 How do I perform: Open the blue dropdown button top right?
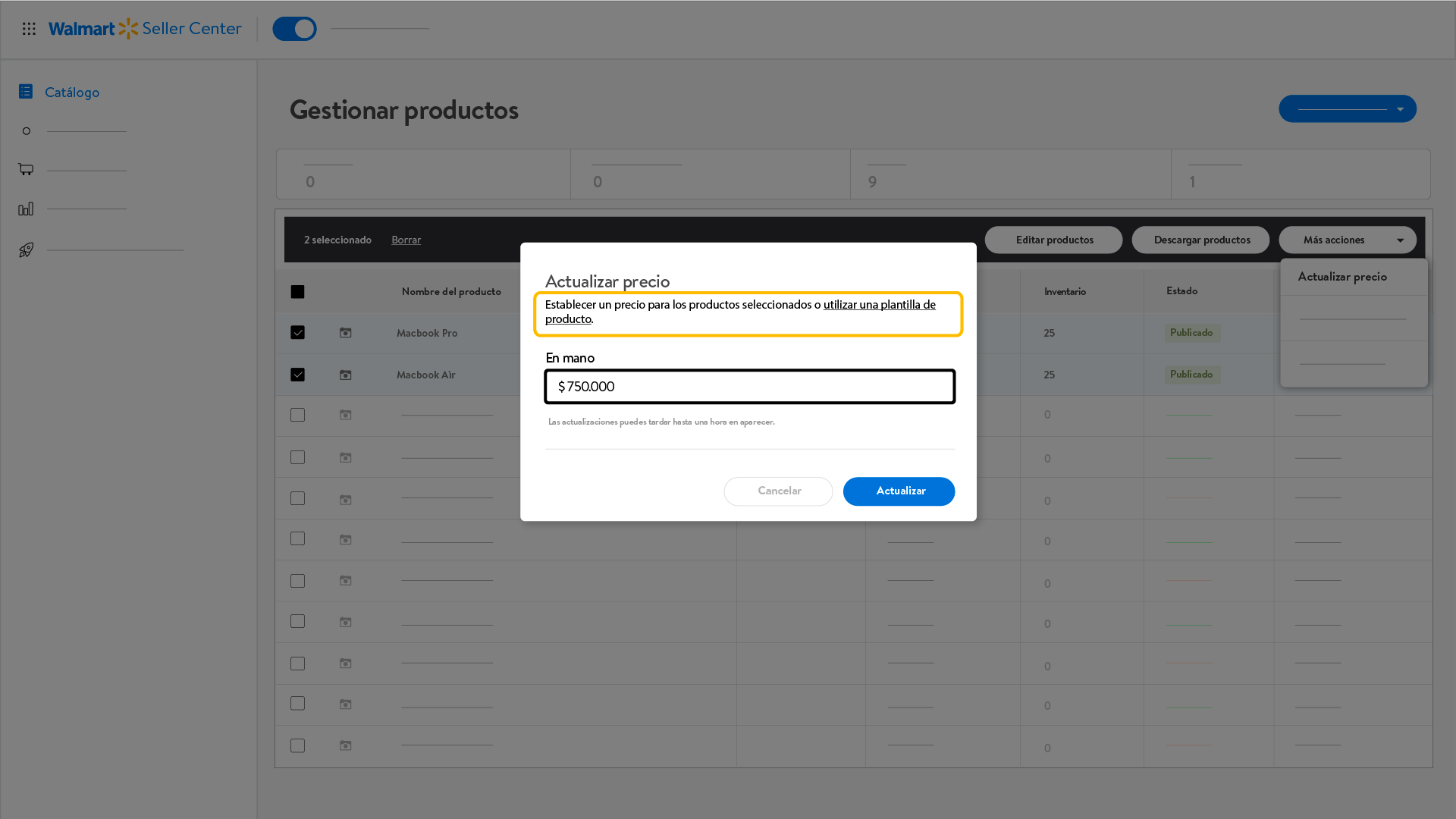pos(1347,108)
